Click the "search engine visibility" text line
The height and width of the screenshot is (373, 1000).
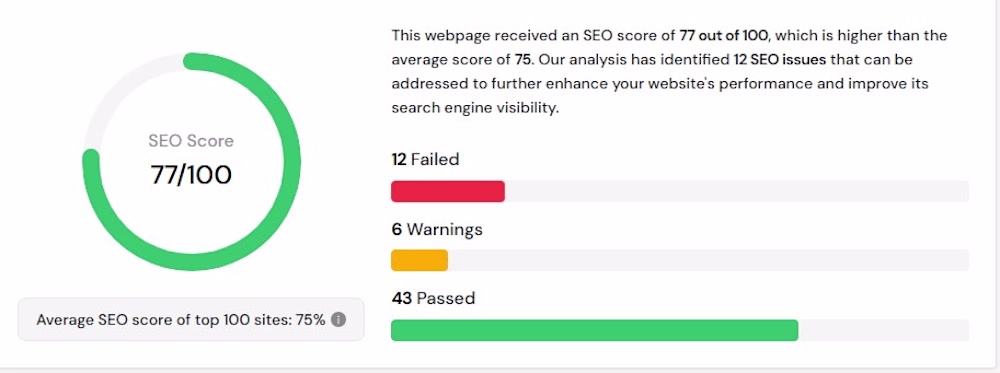click(475, 108)
